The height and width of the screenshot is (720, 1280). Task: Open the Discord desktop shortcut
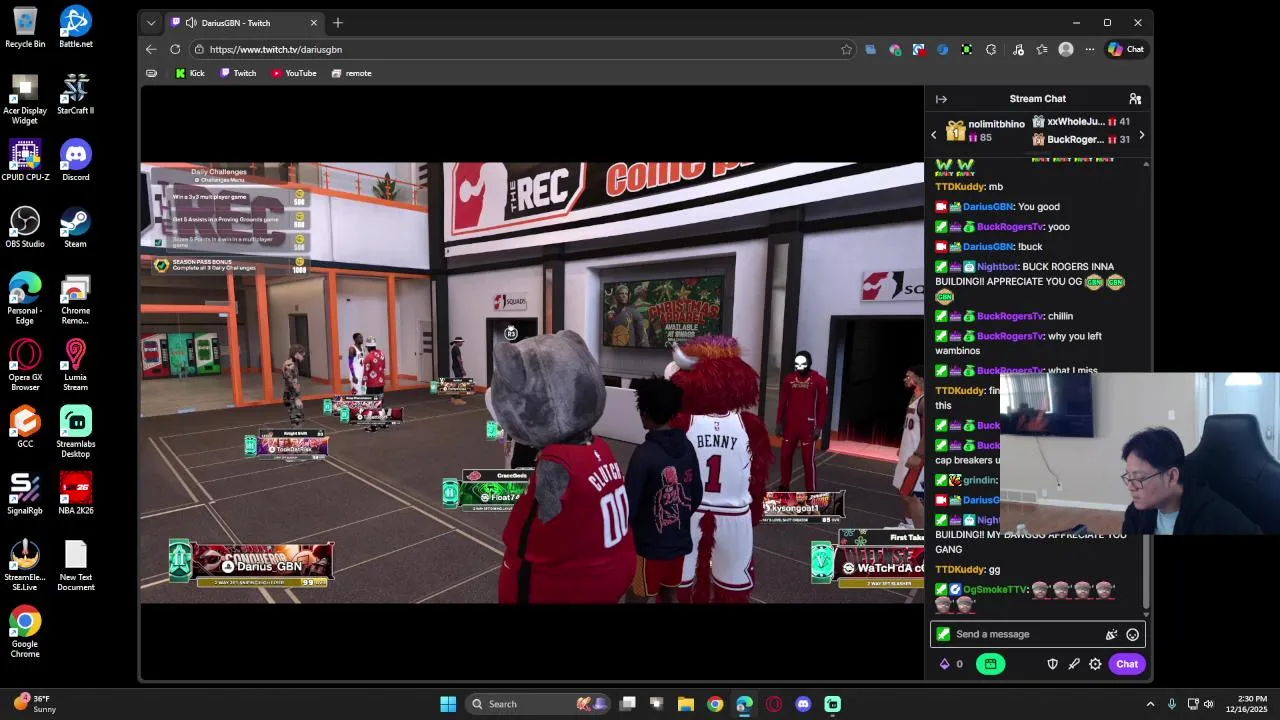pyautogui.click(x=75, y=160)
